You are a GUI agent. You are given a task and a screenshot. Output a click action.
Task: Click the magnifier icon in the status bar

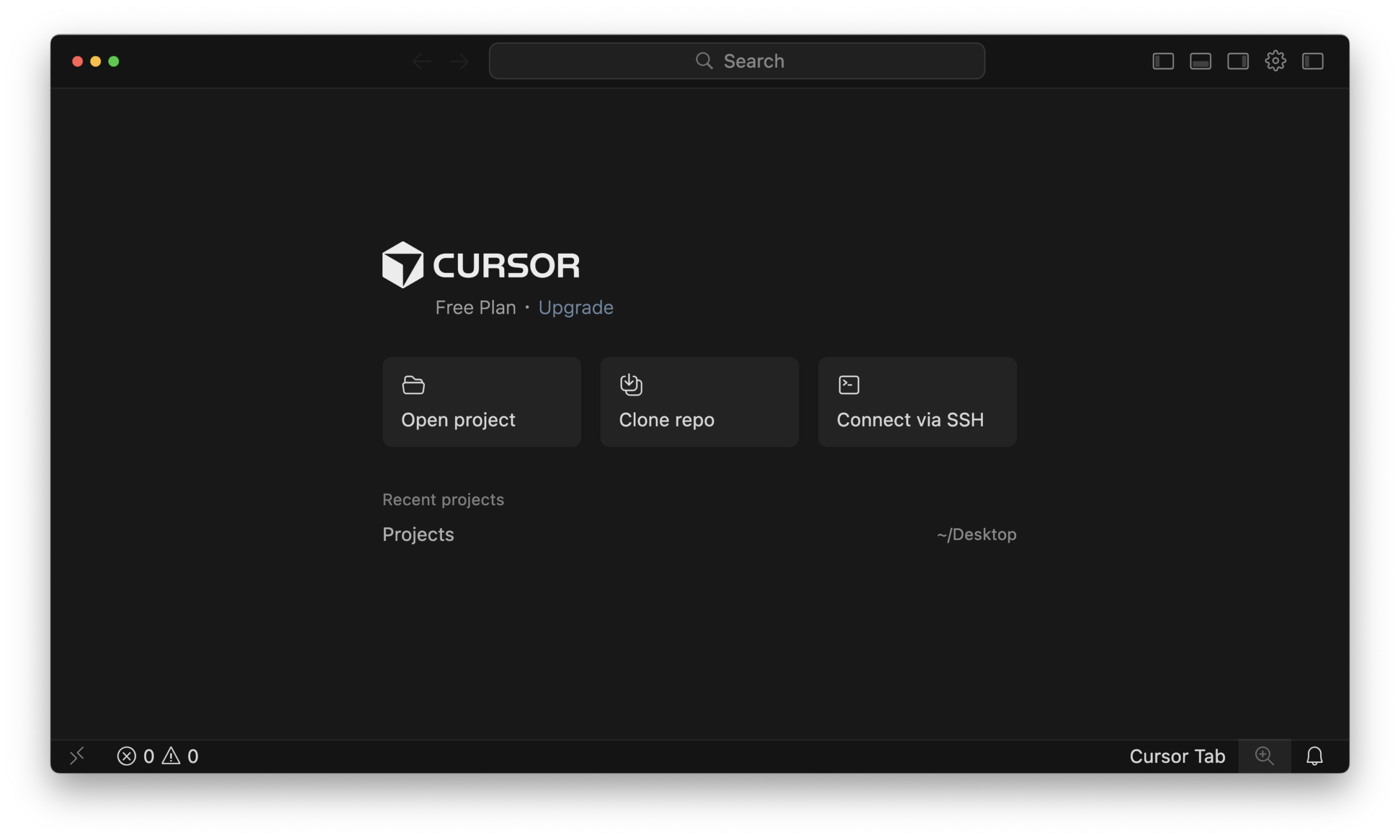(1266, 756)
